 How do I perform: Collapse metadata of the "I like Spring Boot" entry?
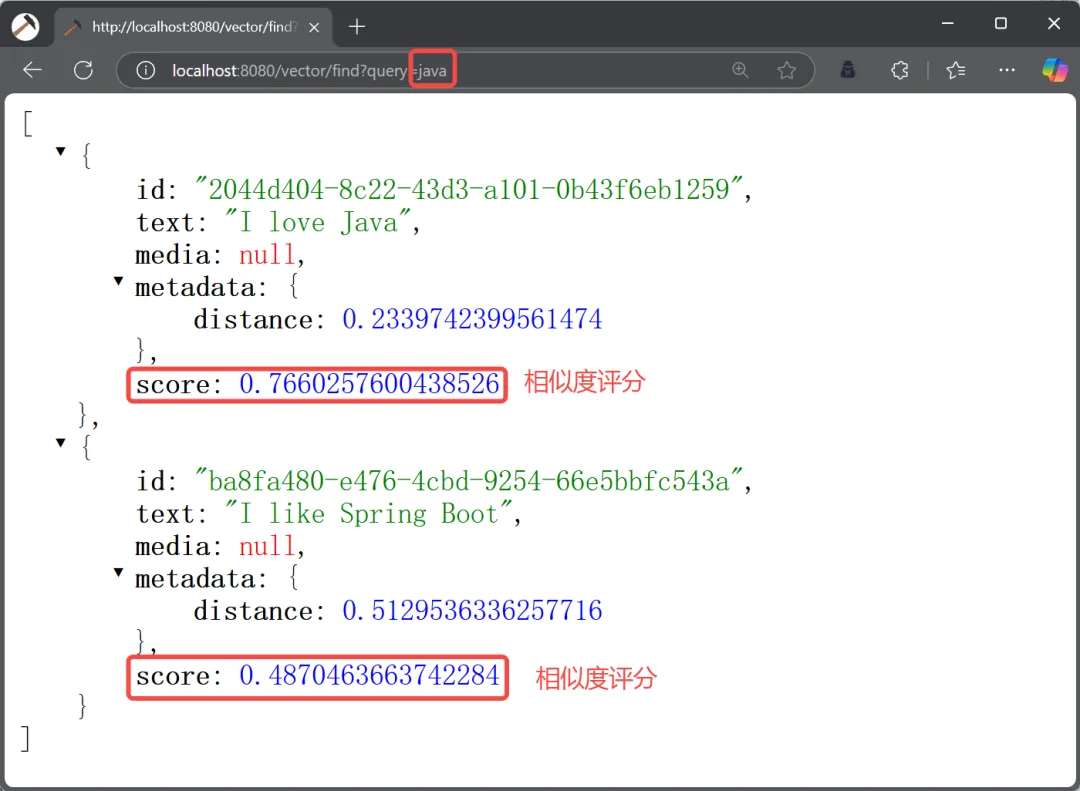click(119, 574)
